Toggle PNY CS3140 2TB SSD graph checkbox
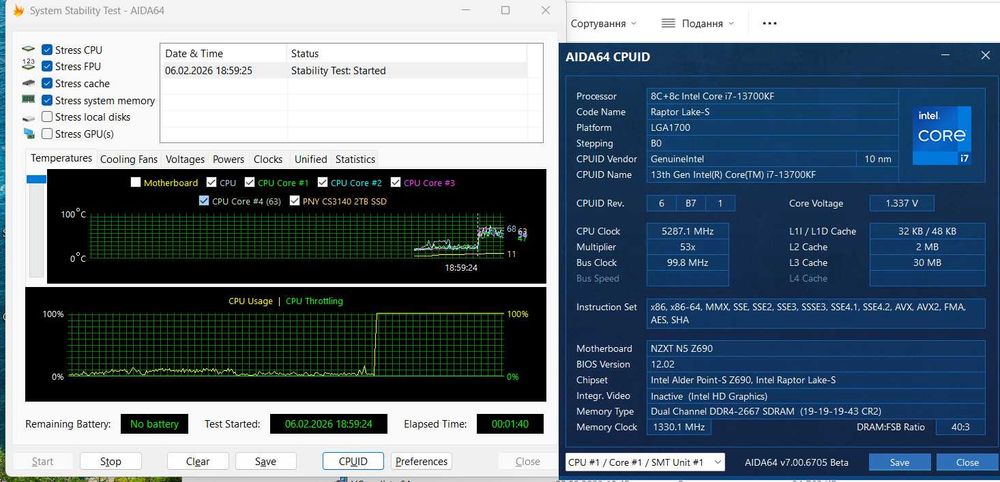Viewport: 1000px width, 482px height. 294,201
